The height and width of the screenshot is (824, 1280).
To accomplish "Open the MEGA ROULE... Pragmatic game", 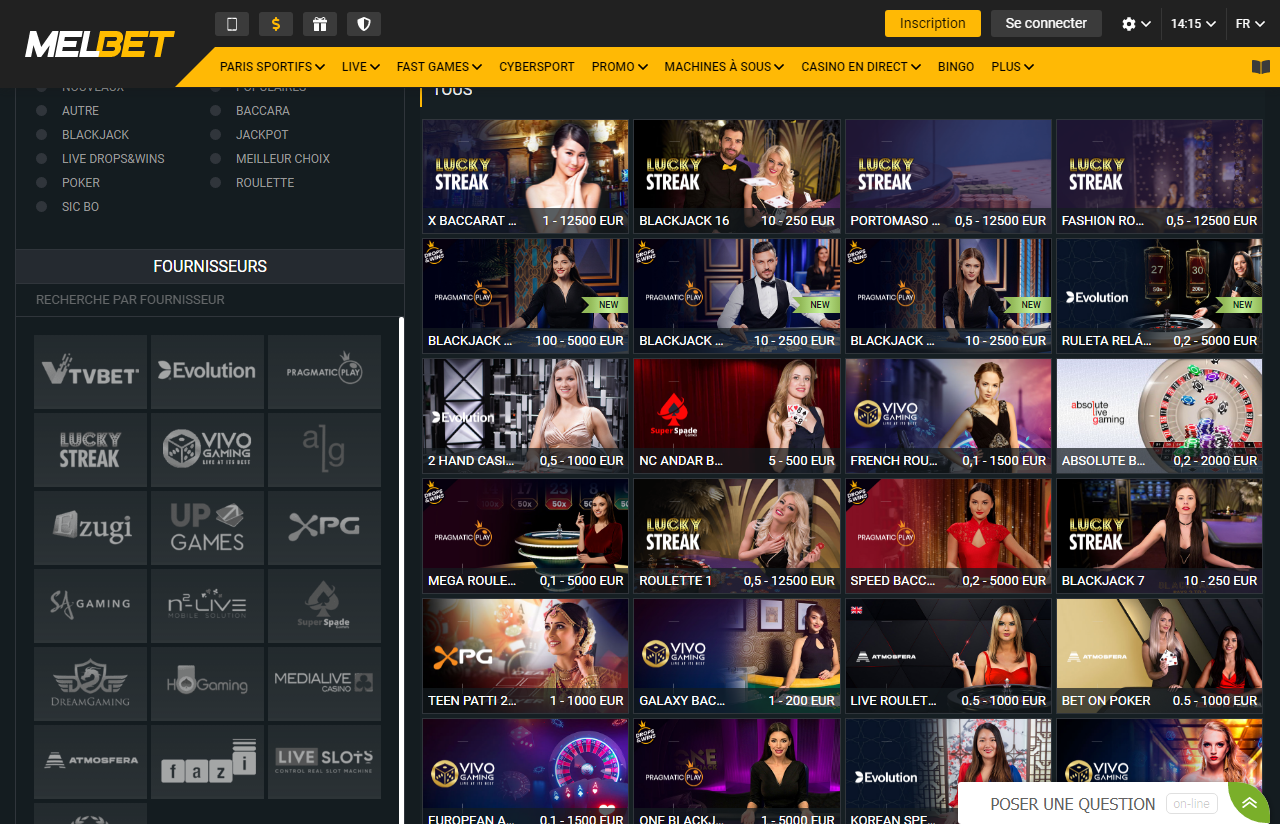I will pyautogui.click(x=525, y=537).
